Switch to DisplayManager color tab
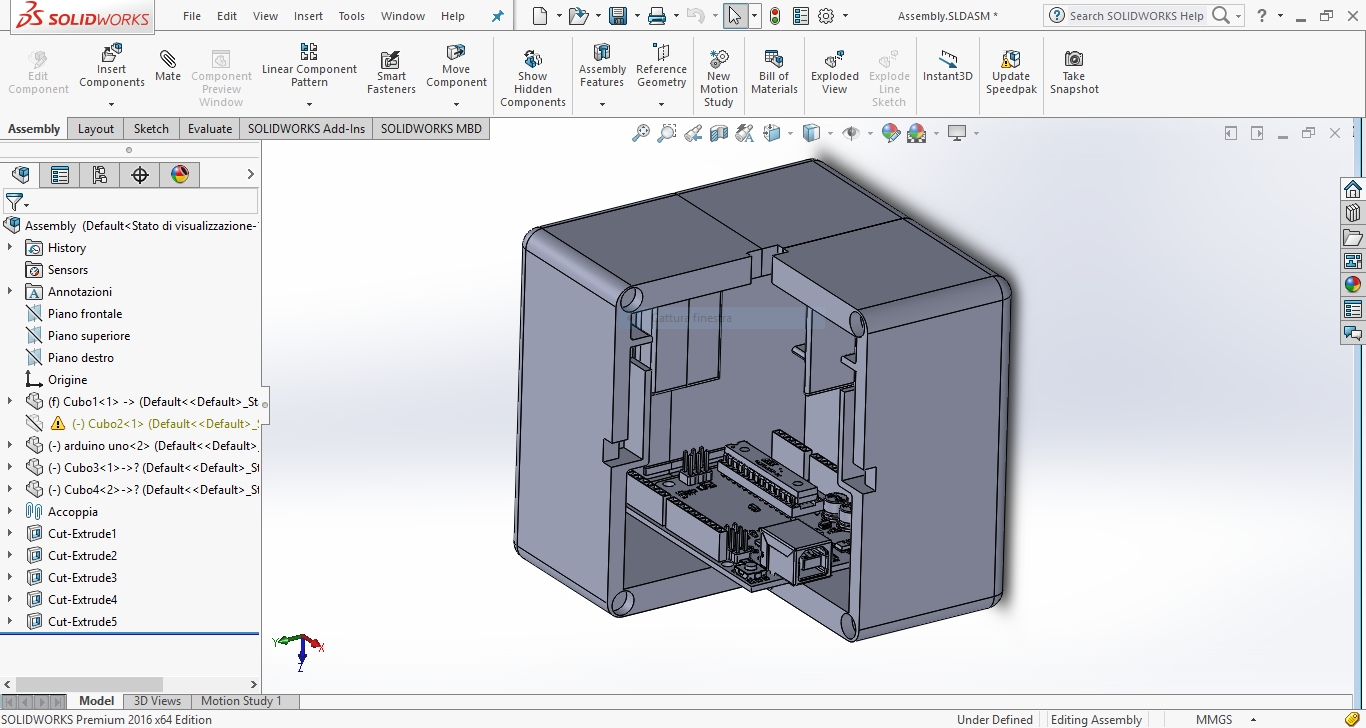 coord(180,175)
